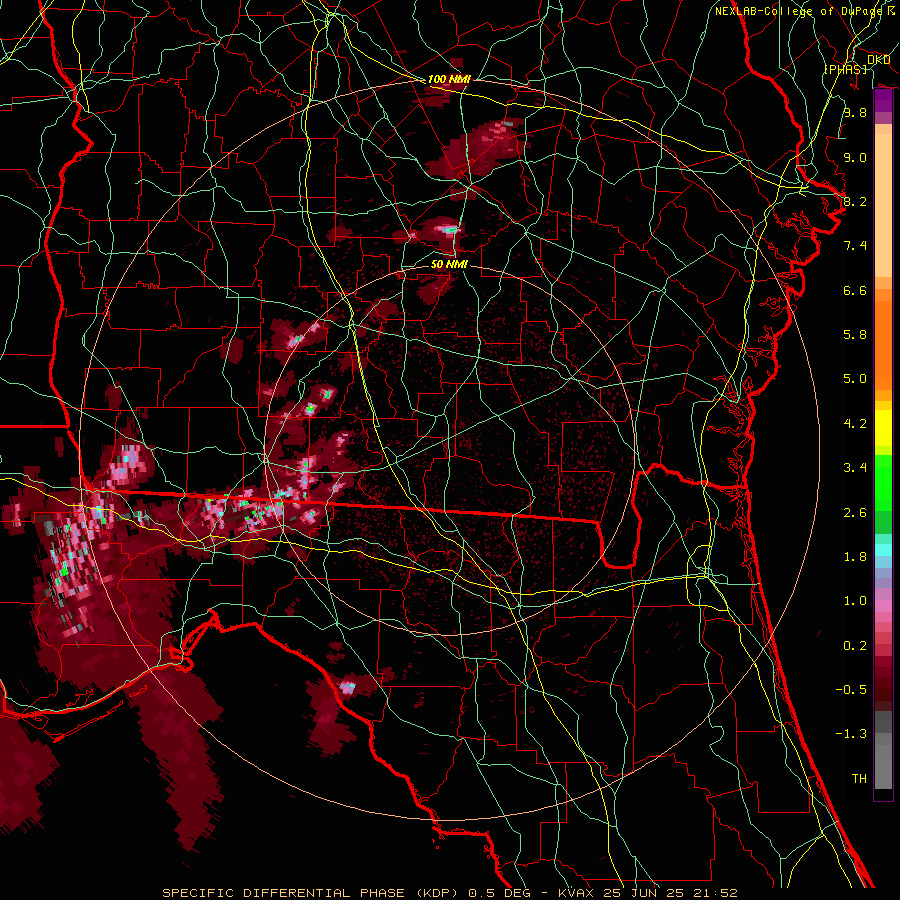Click the 4.2 value on the color scale
The image size is (900, 900).
click(x=855, y=424)
